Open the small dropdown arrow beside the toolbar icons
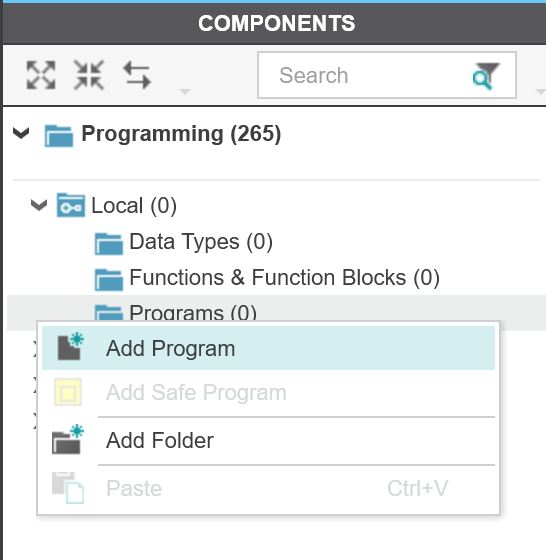Screen dimensions: 546x560 (185, 92)
